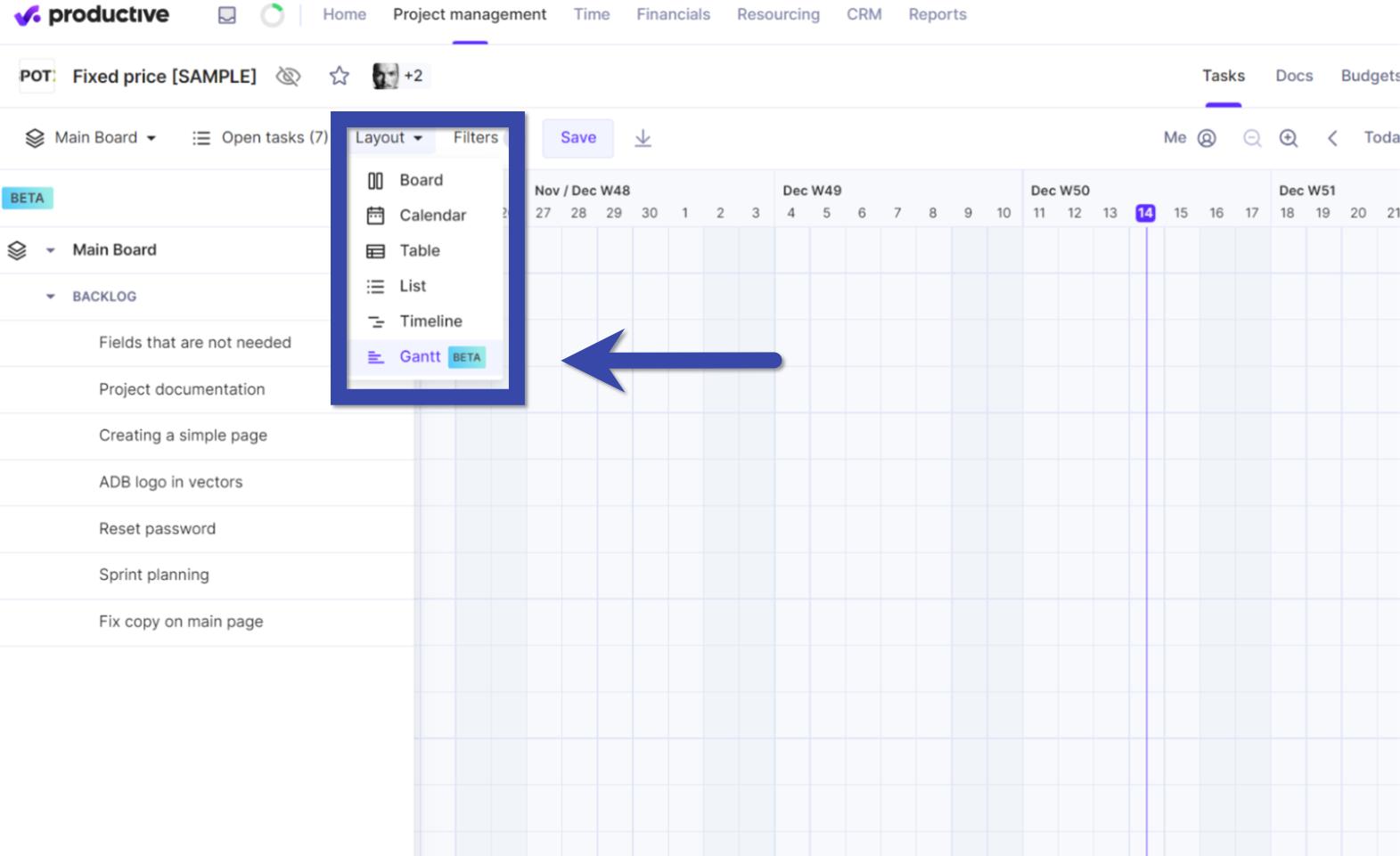Click the circular progress timer icon
Screen dimensions: 1400x856
point(273,15)
